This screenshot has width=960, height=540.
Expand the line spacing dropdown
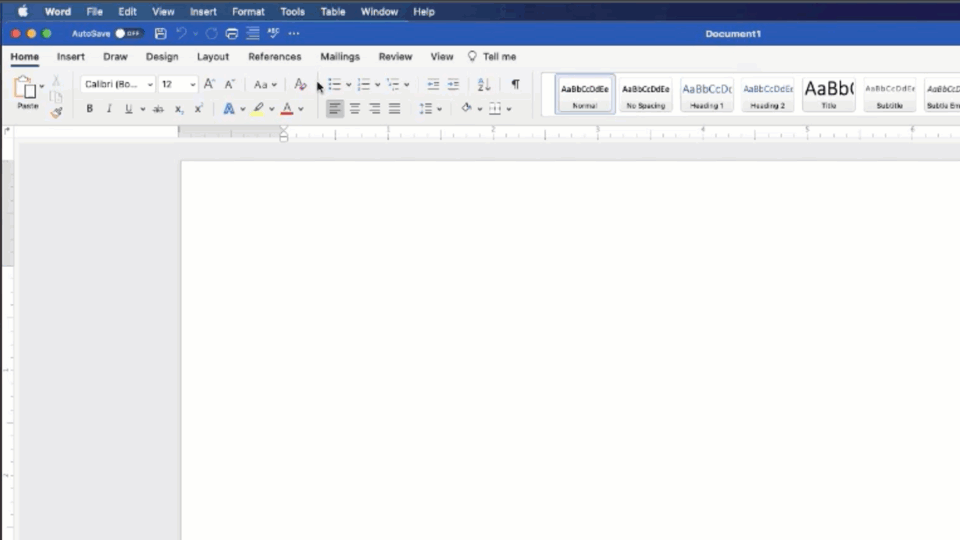pyautogui.click(x=439, y=109)
